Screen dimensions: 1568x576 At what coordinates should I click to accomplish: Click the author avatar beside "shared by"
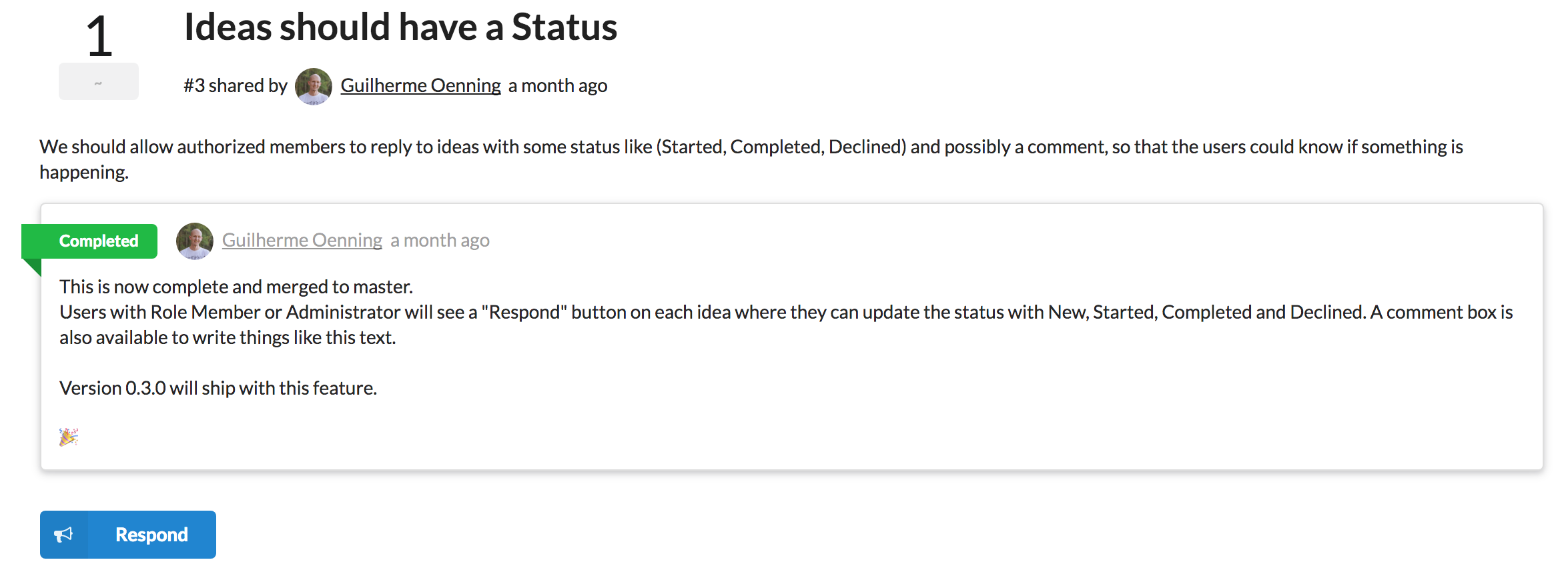point(314,87)
